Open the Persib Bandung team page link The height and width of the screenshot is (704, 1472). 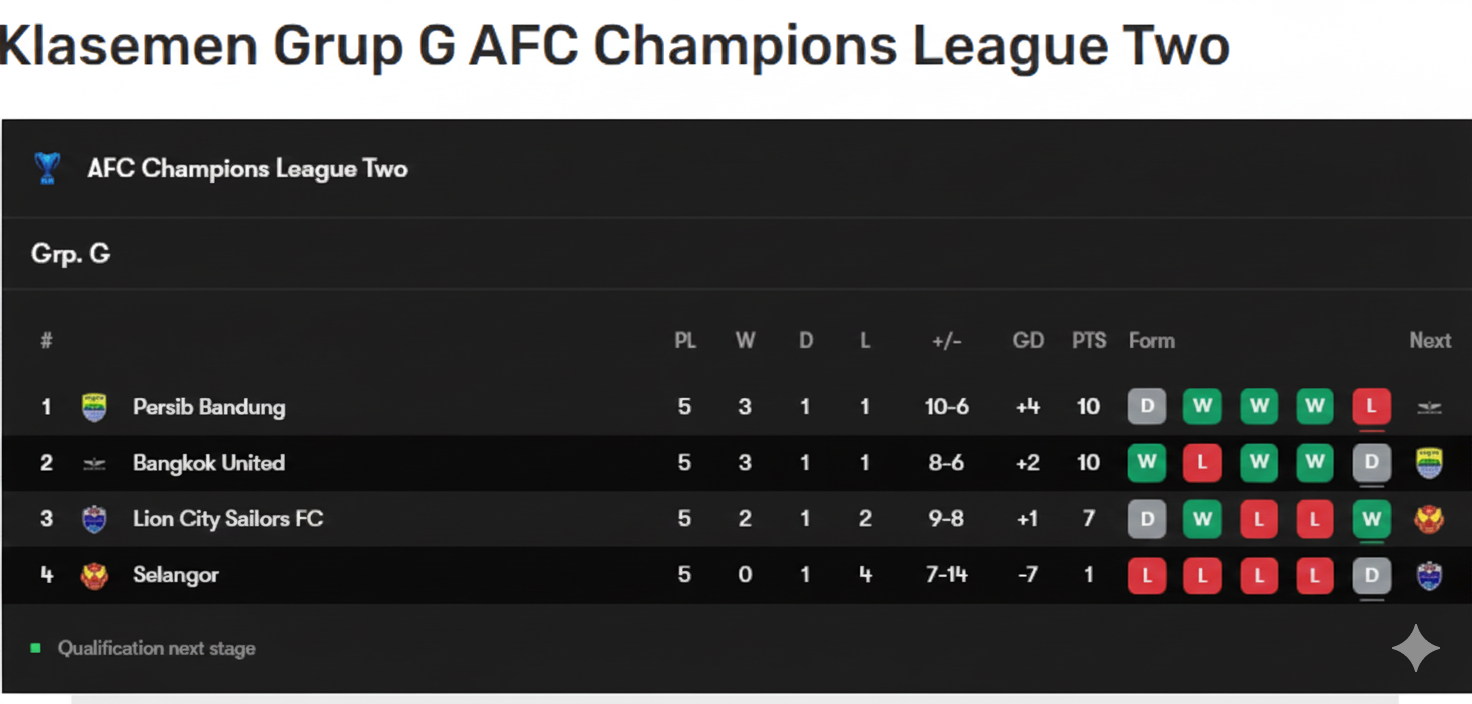208,407
